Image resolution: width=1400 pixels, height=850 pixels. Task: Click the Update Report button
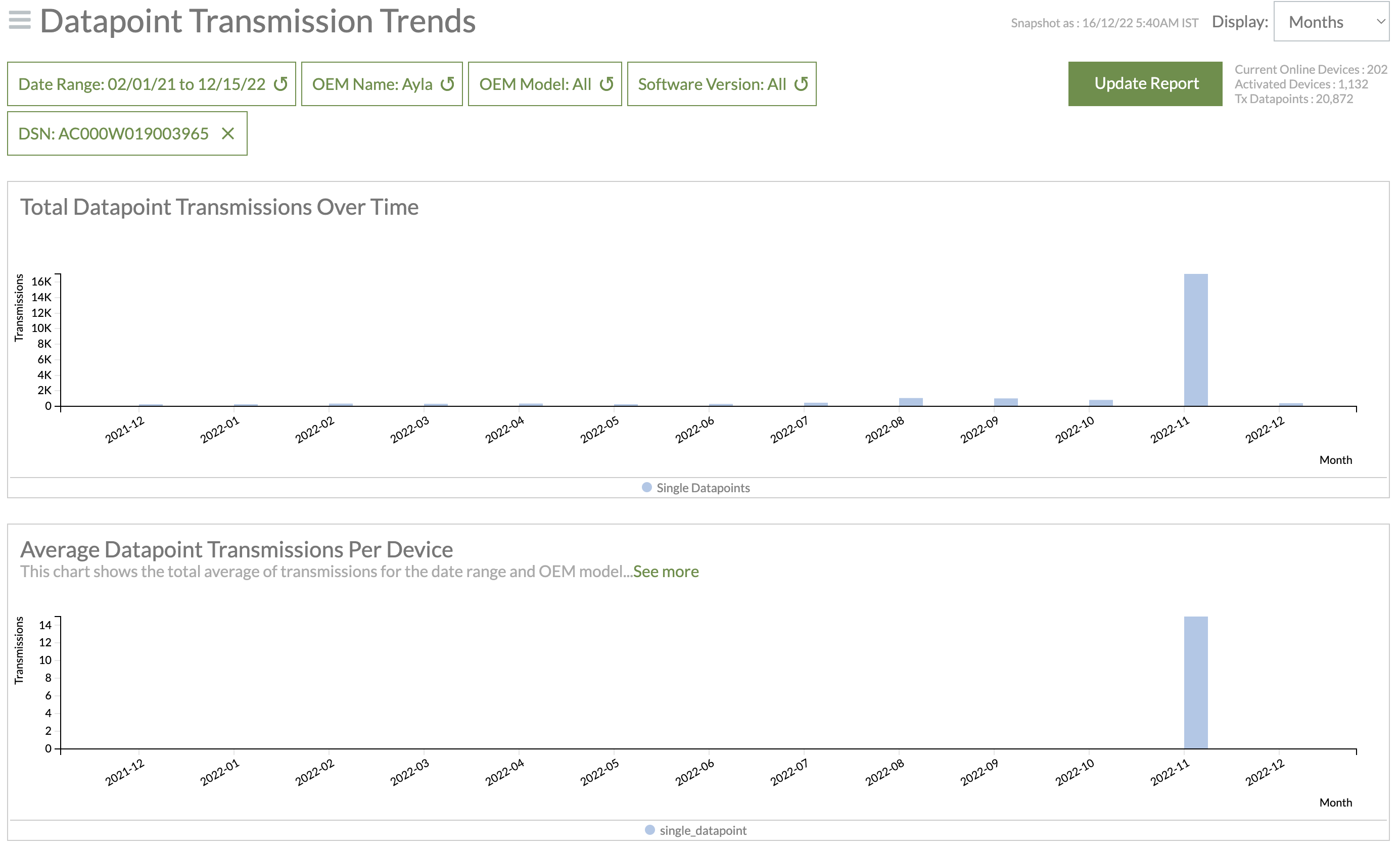coord(1145,83)
